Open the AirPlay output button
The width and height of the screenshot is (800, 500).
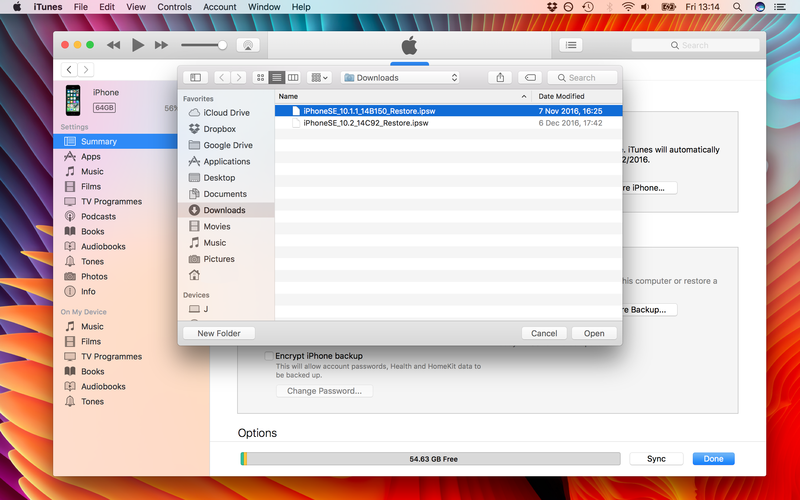[x=248, y=45]
